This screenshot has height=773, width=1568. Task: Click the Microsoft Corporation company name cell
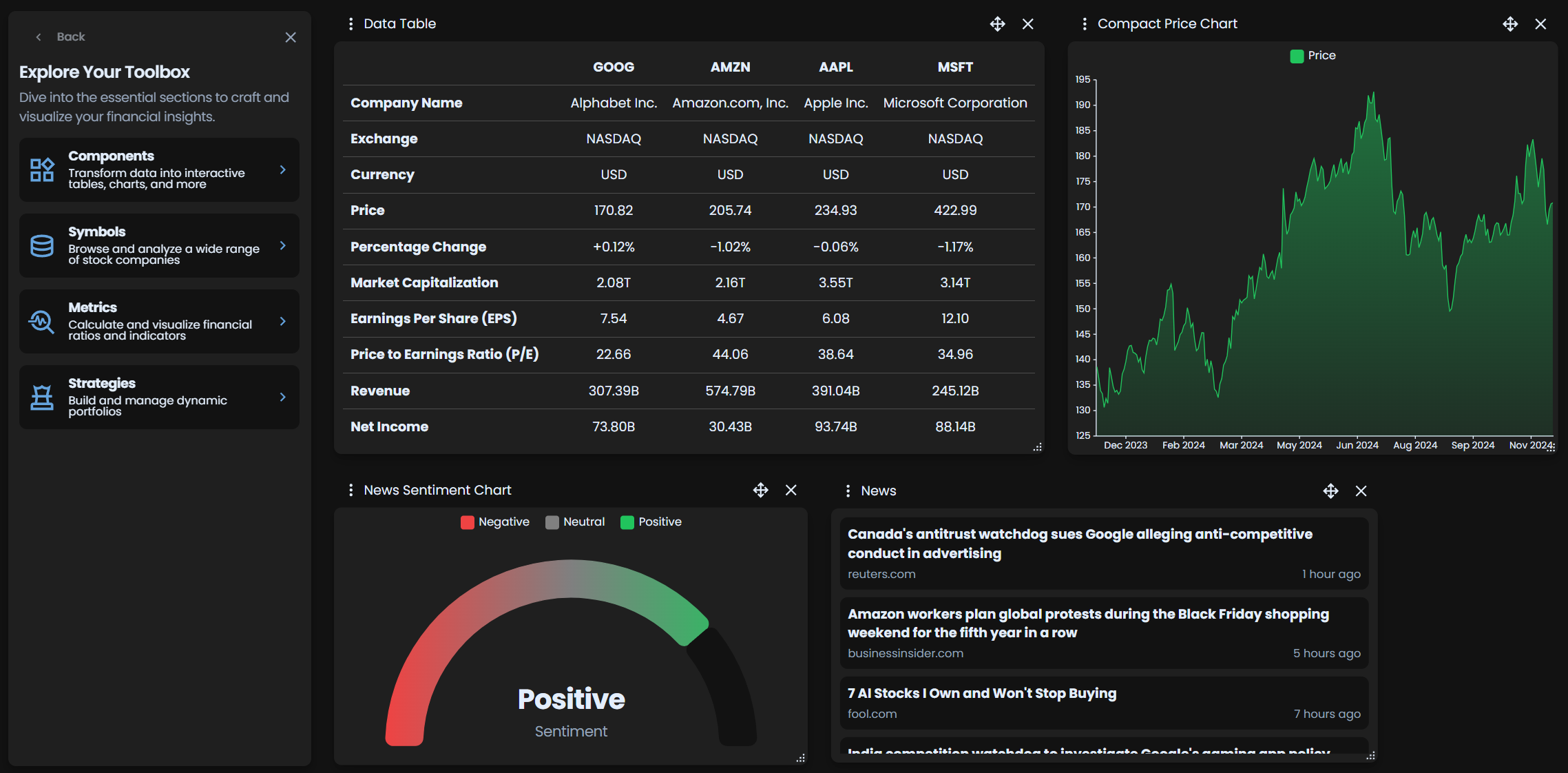(x=955, y=103)
